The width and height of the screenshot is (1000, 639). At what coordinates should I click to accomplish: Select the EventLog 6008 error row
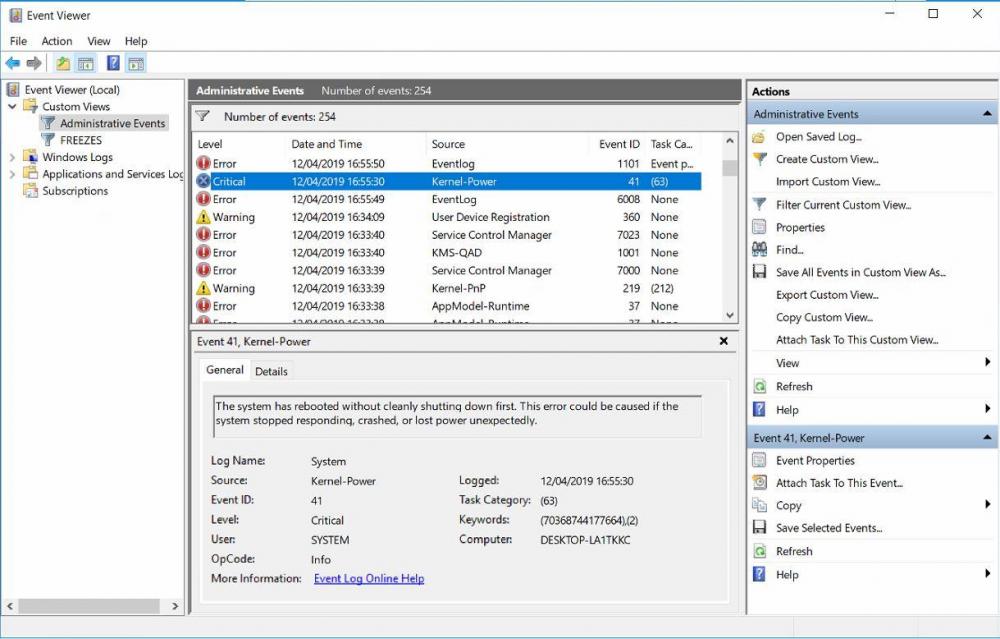(x=447, y=199)
